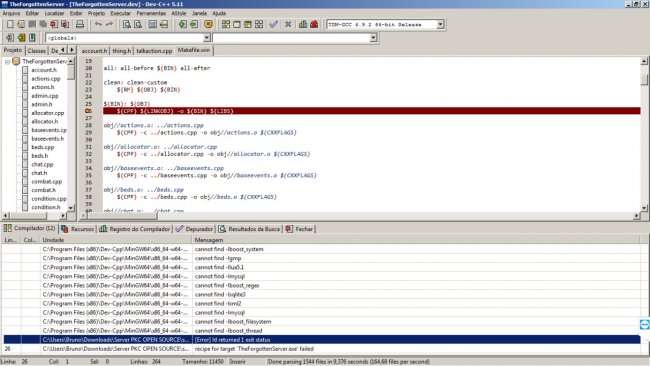The height and width of the screenshot is (366, 650).
Task: Open the Arquivo menu
Action: point(11,13)
